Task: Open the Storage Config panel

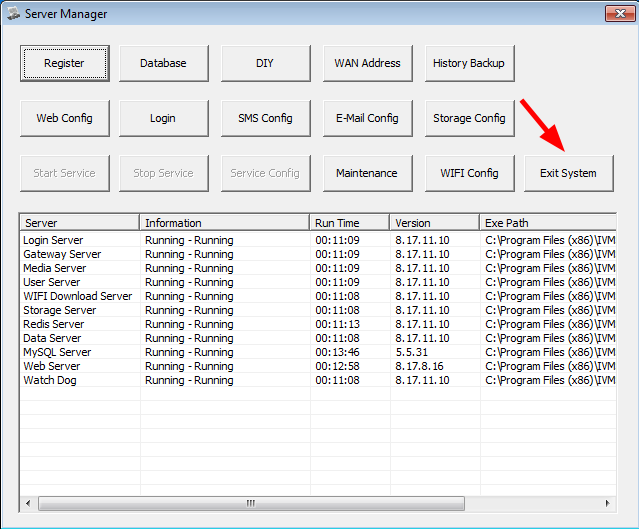Action: click(468, 118)
